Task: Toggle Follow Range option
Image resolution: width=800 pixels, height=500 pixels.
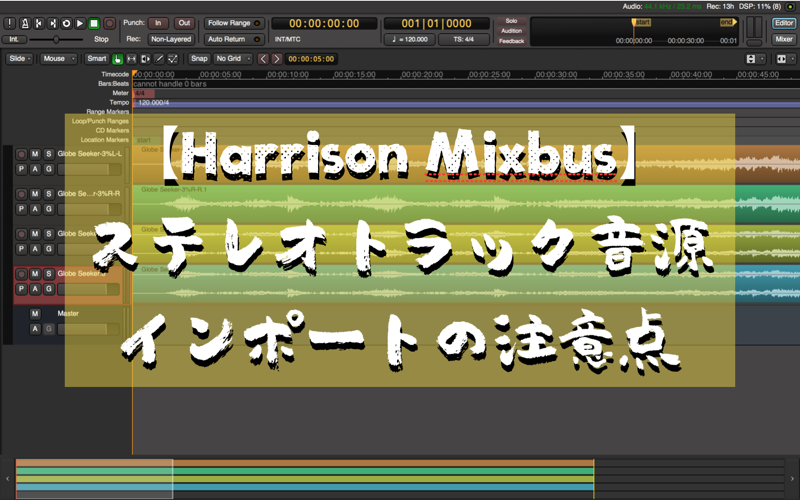Action: pyautogui.click(x=234, y=23)
